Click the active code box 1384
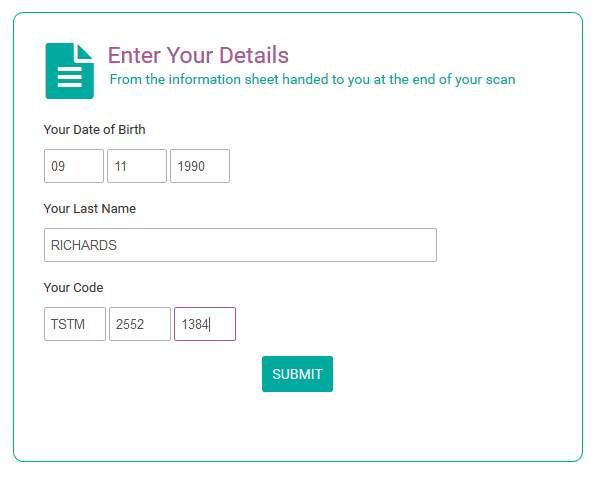This screenshot has height=478, width=598. 205,324
